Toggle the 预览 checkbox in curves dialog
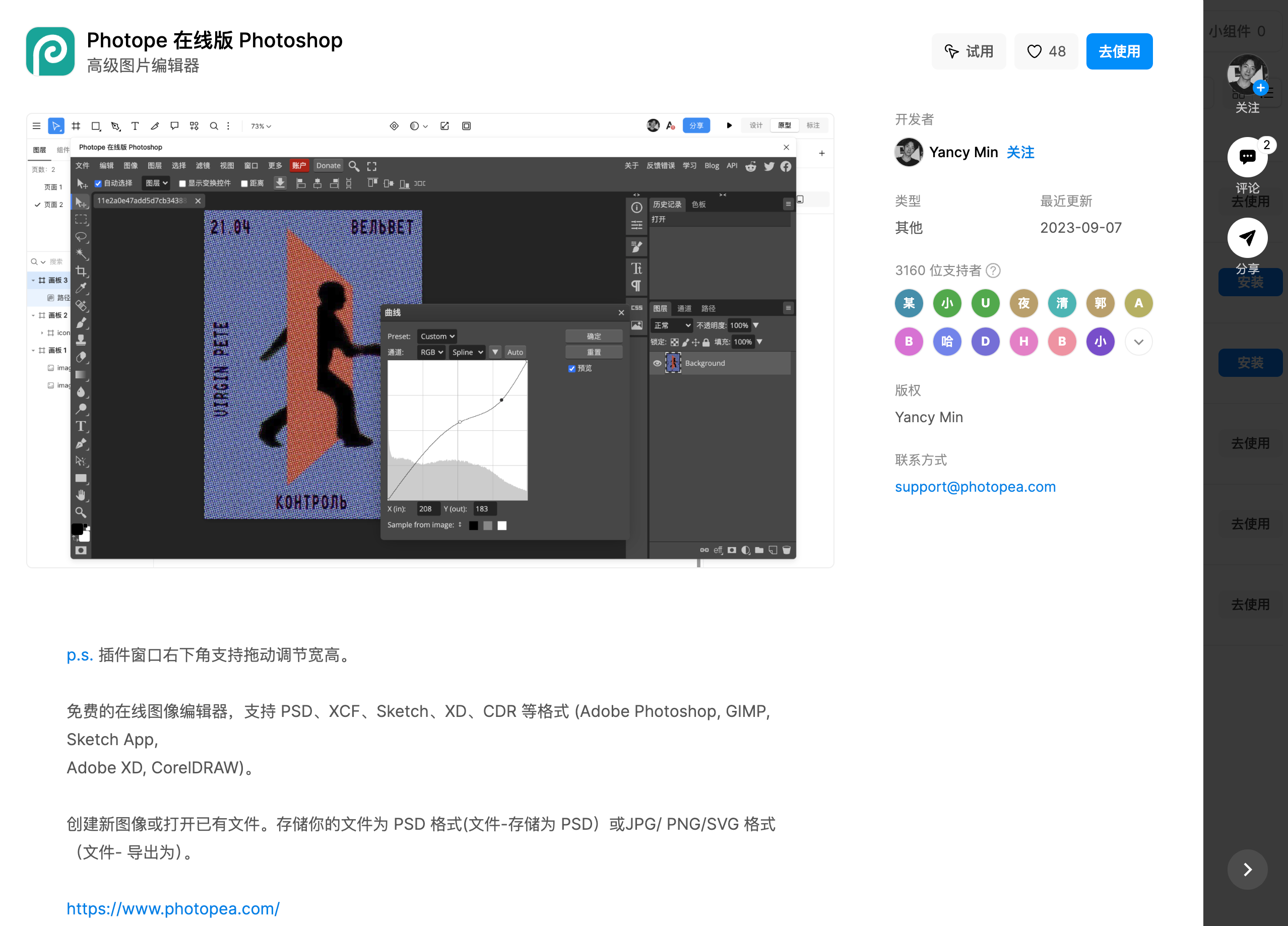Viewport: 1288px width, 926px height. [x=572, y=368]
